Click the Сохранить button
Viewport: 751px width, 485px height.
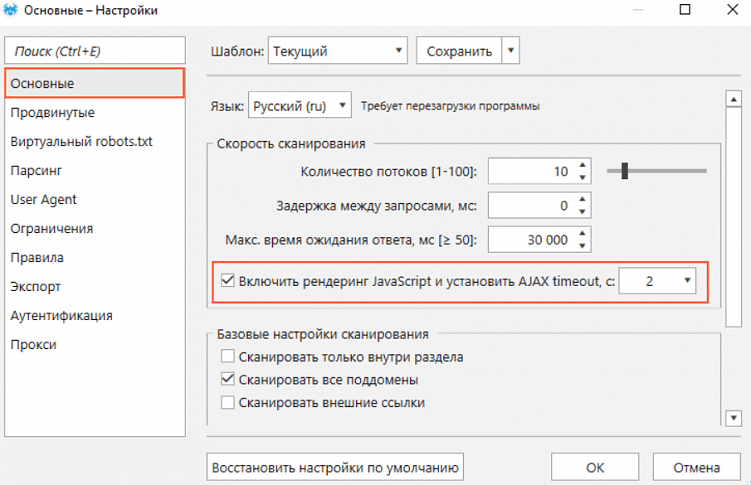[459, 51]
